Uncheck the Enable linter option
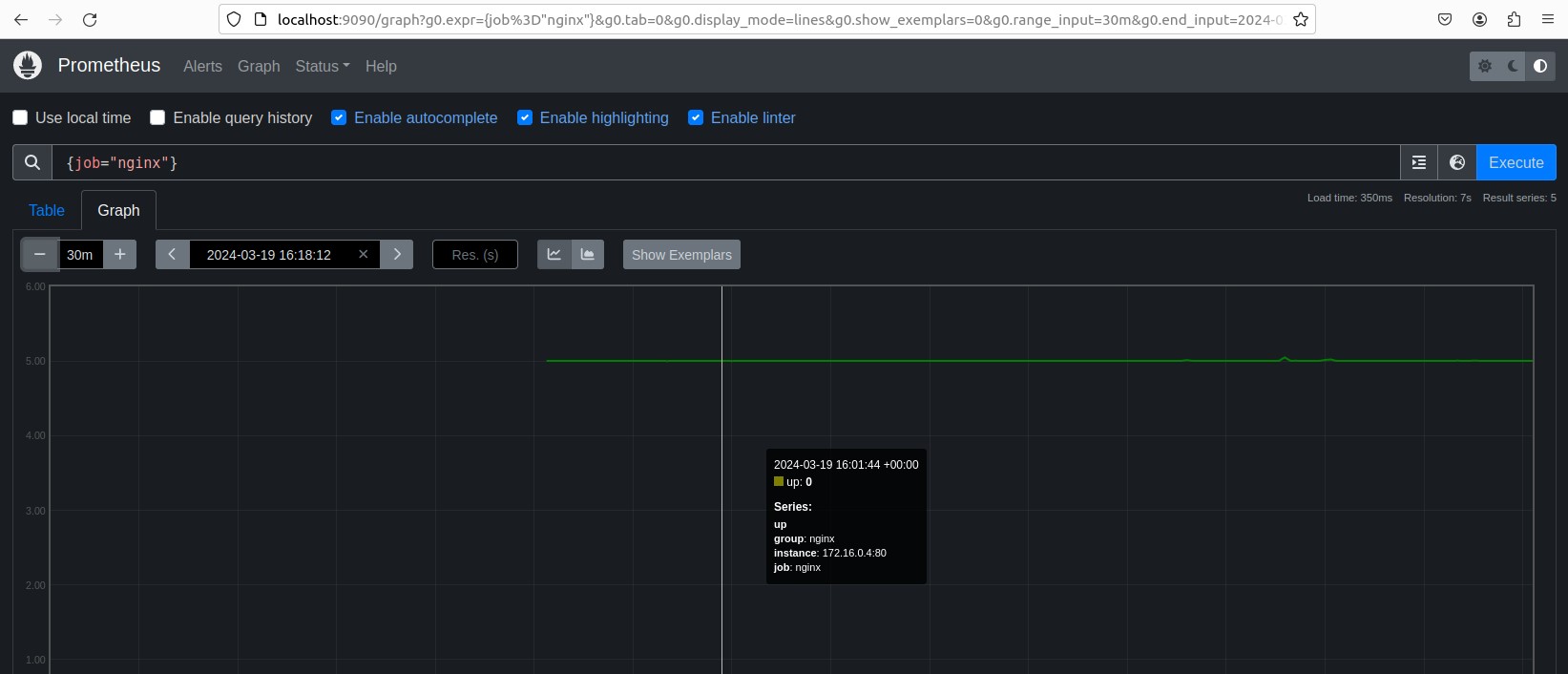 click(x=696, y=117)
